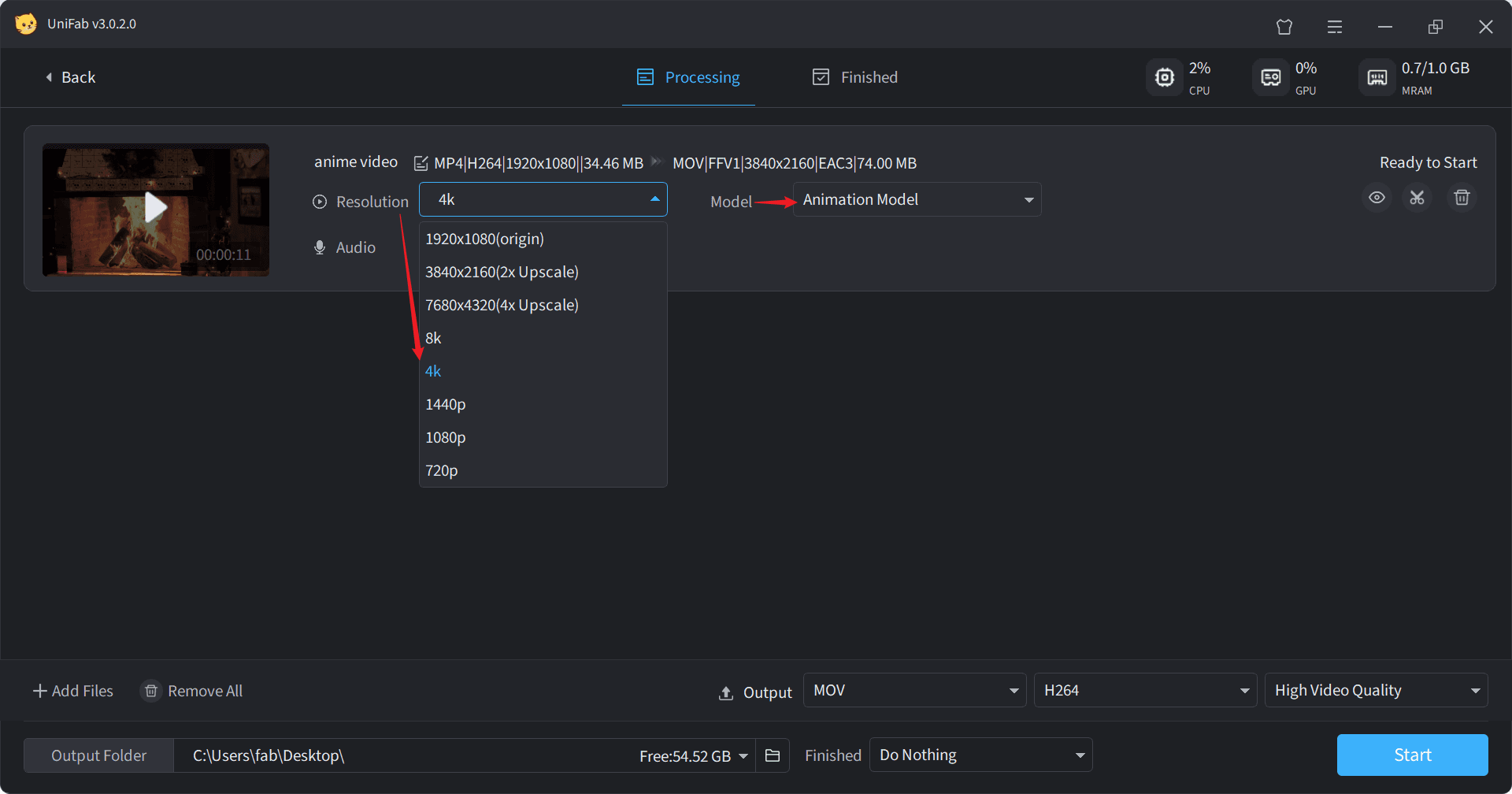Click output info MOV|FFV1|3840x2160|EAC3|74.00 MB

click(795, 163)
